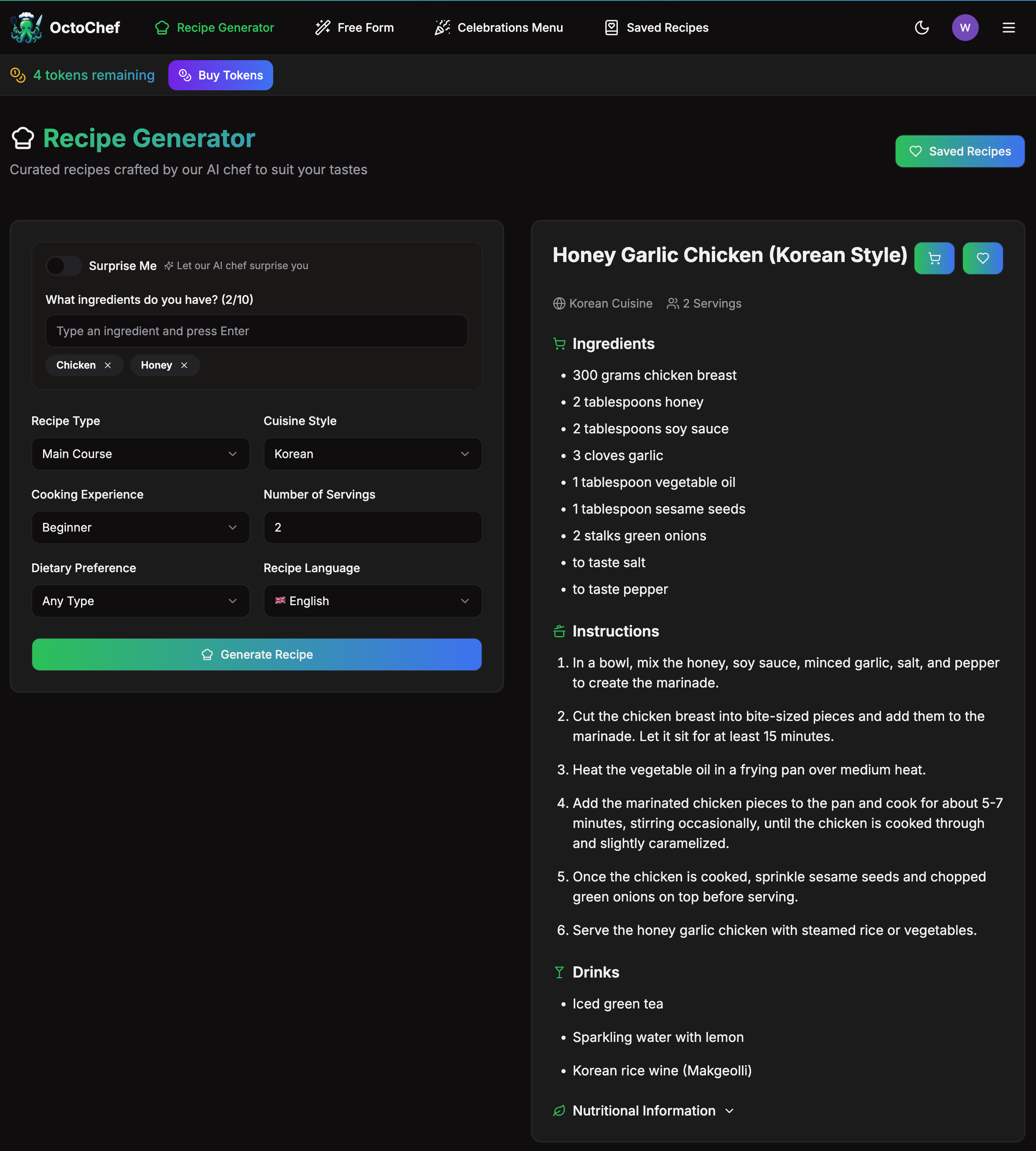Image resolution: width=1036 pixels, height=1151 pixels.
Task: Open the hamburger menu icon
Action: 1008,27
